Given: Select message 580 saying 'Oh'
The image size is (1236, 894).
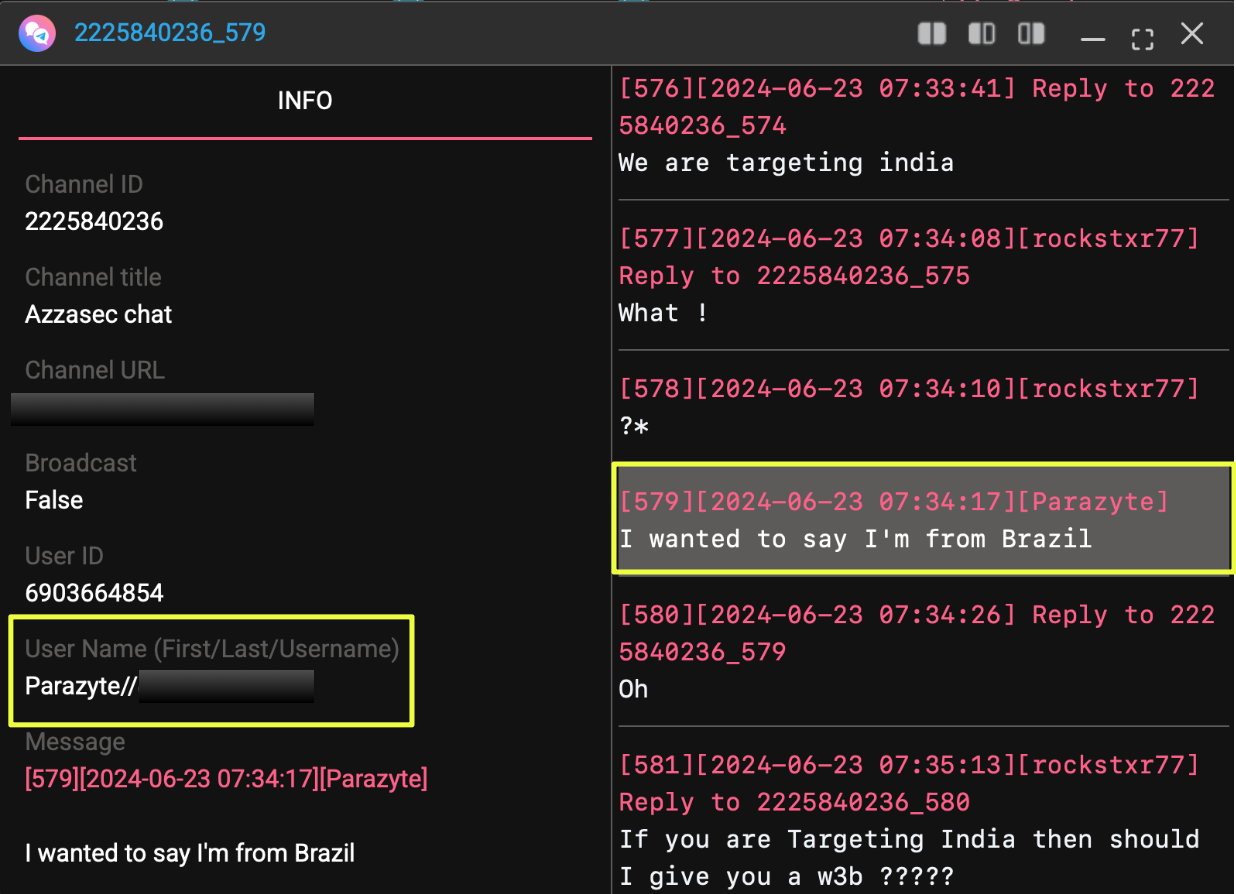Looking at the screenshot, I should pyautogui.click(x=916, y=651).
